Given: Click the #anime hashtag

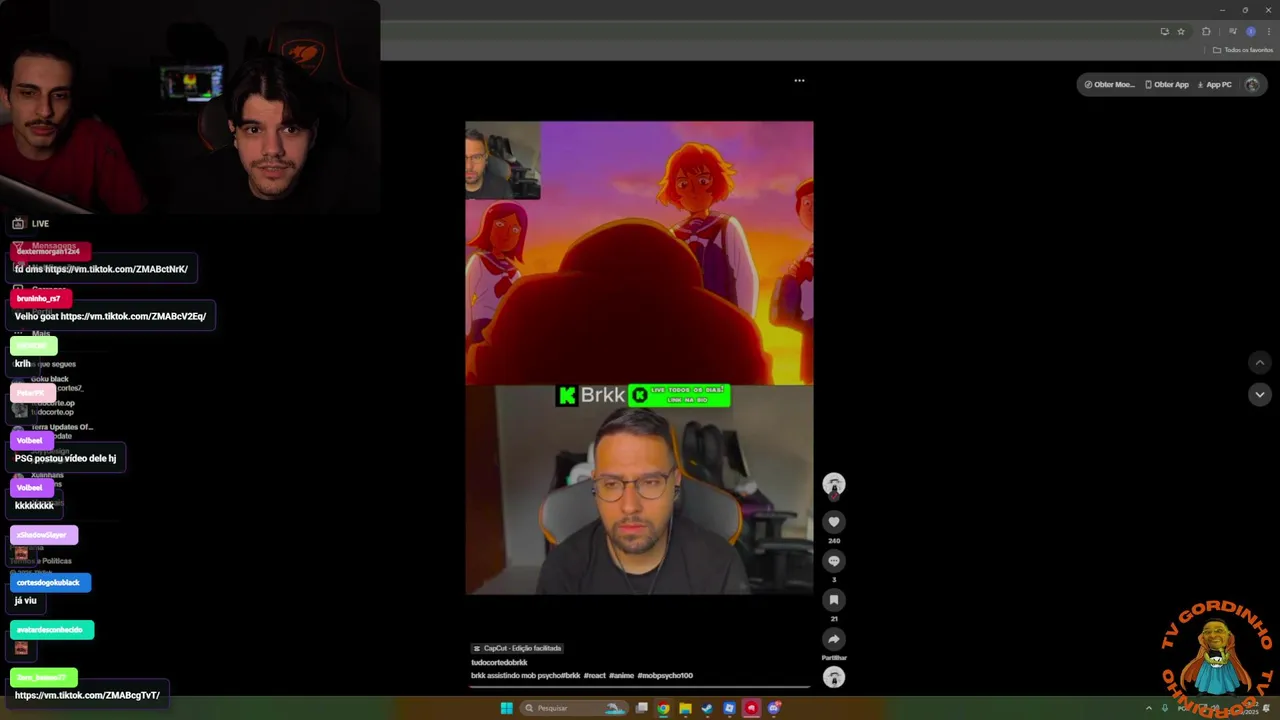Looking at the screenshot, I should pos(621,675).
